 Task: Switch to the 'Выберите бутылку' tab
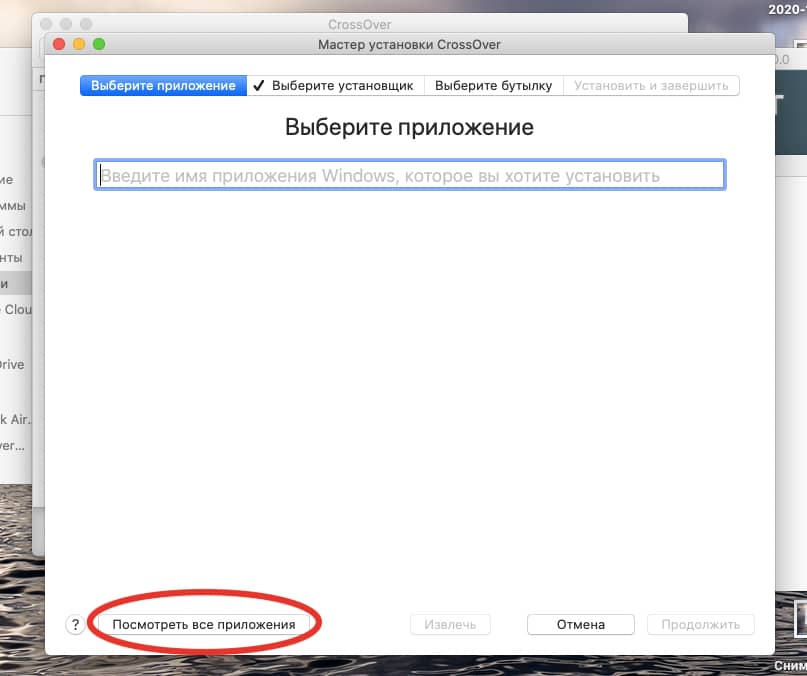click(x=494, y=85)
